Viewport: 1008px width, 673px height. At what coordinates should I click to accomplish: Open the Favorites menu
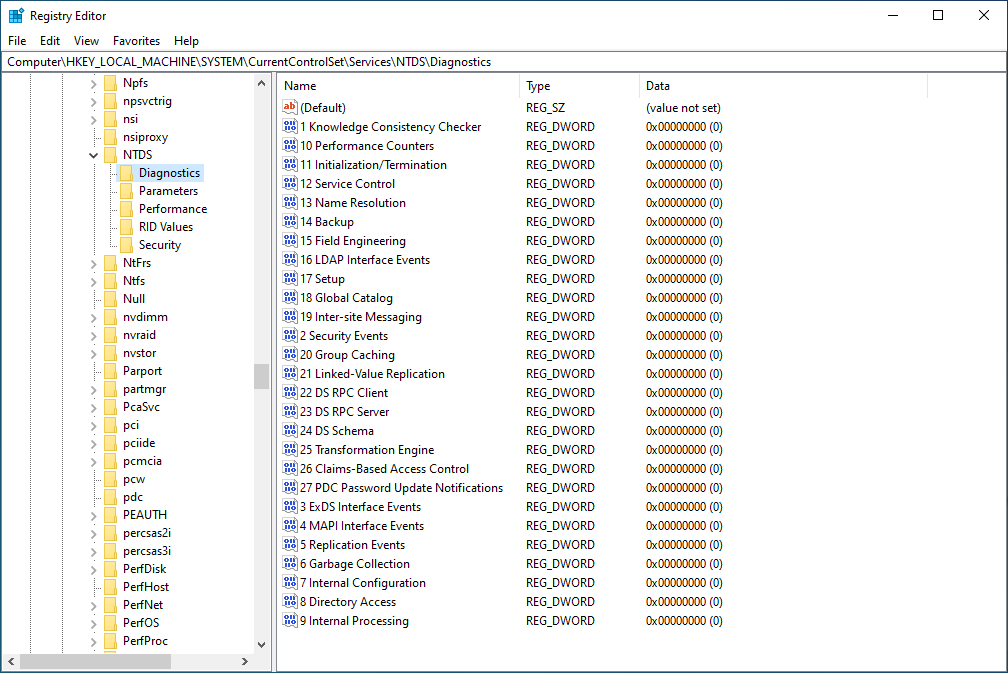[x=136, y=41]
